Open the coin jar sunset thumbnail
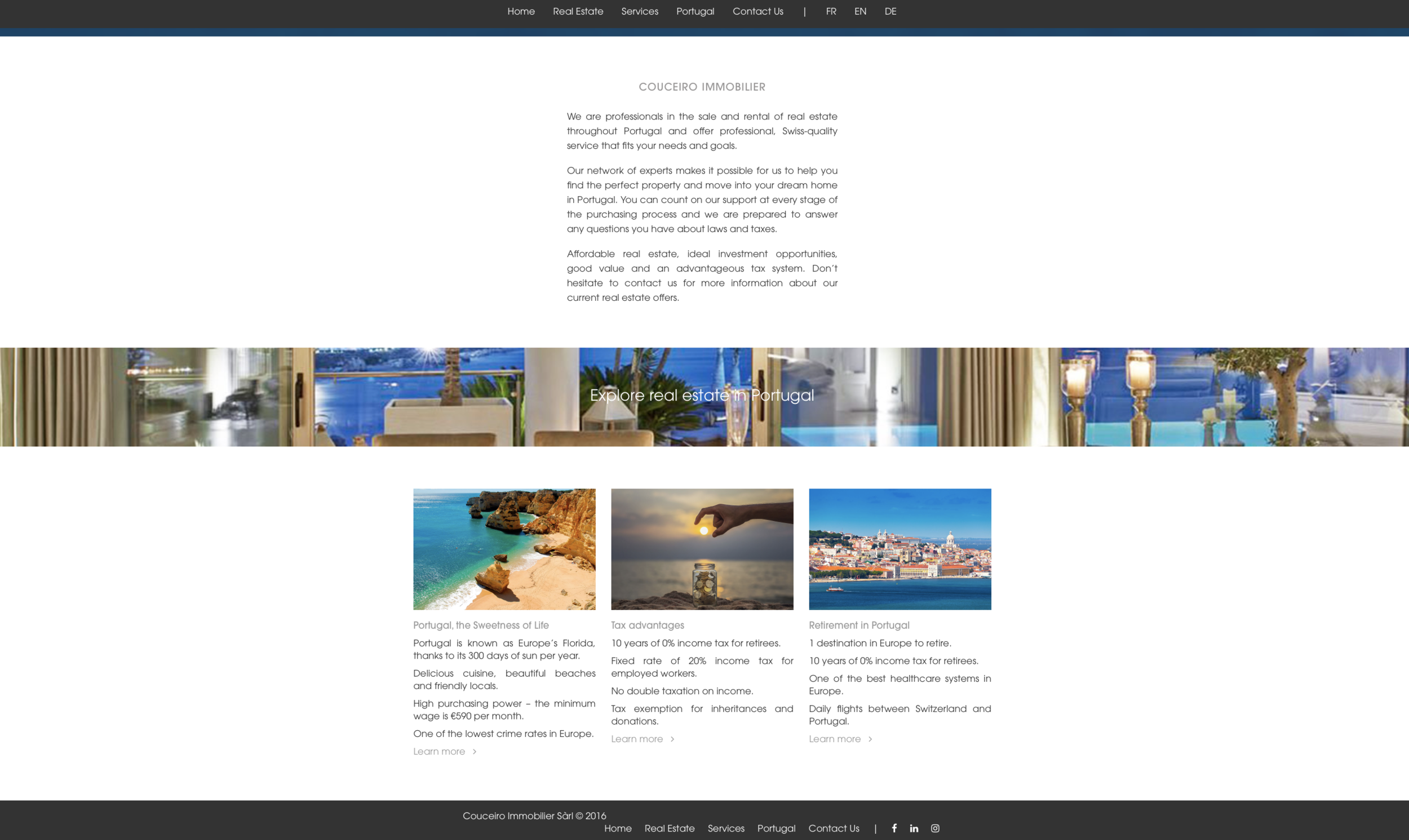 tap(702, 549)
